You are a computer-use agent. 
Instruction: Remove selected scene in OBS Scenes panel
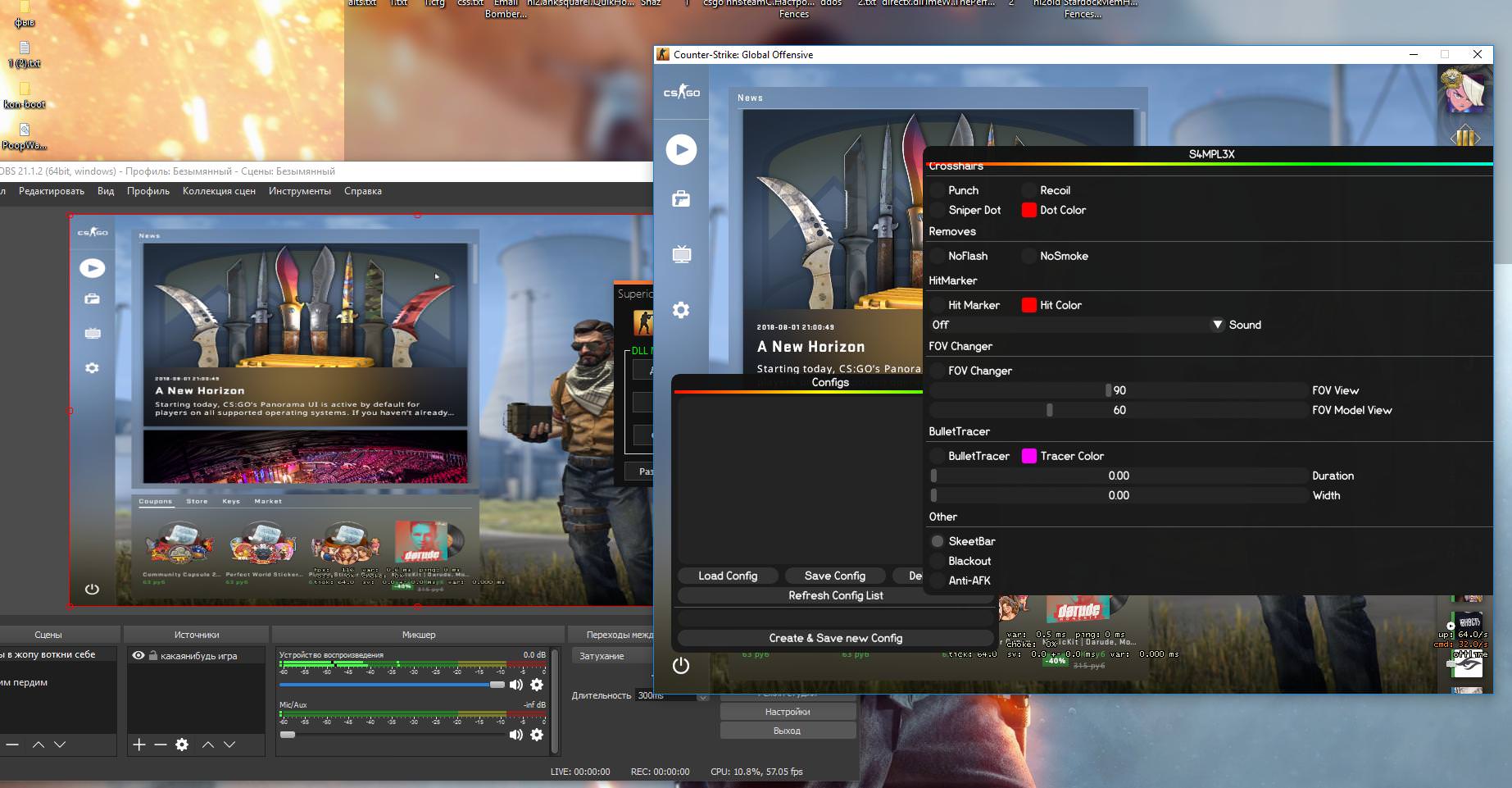point(12,745)
